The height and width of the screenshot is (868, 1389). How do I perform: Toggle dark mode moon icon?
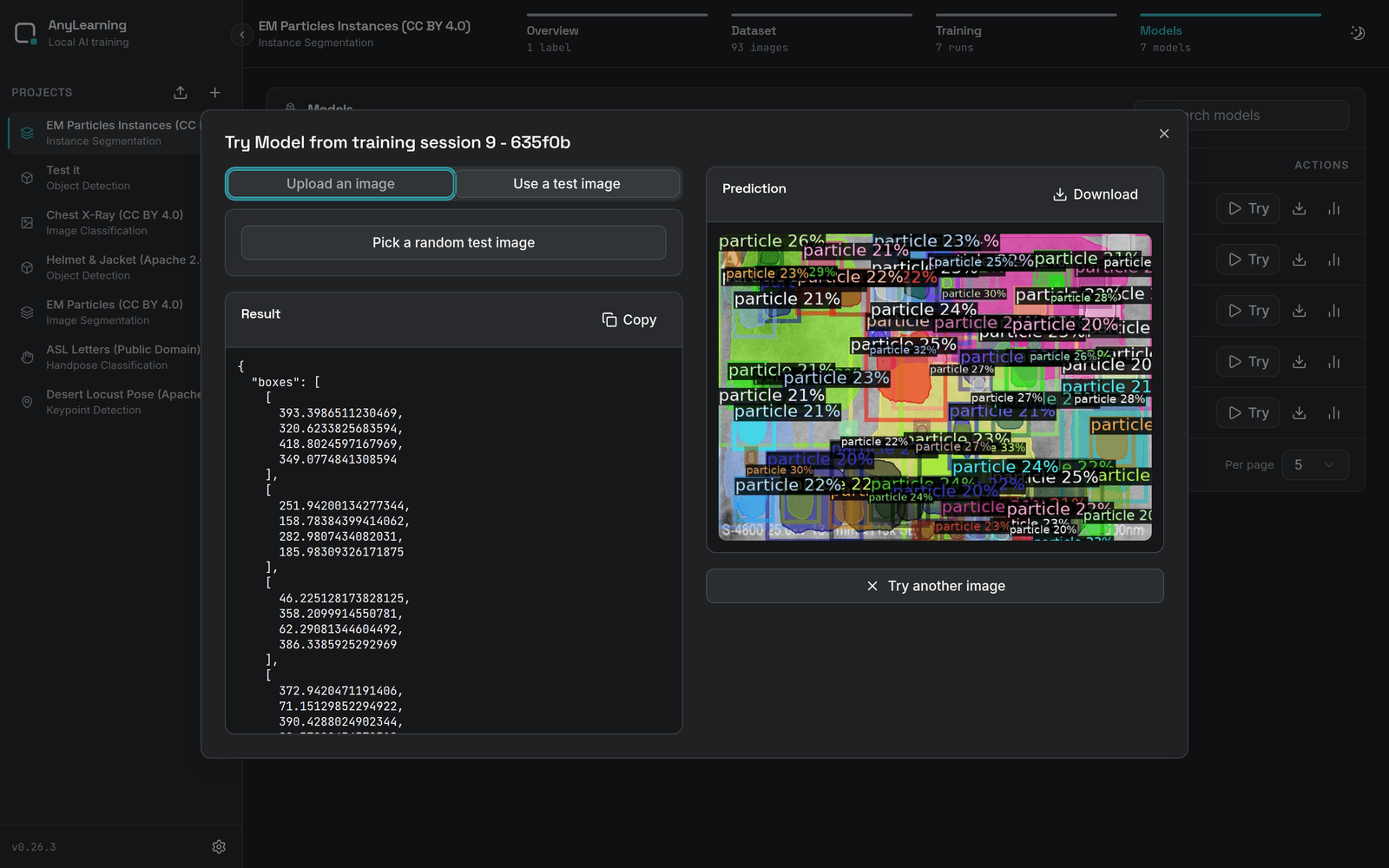1358,33
